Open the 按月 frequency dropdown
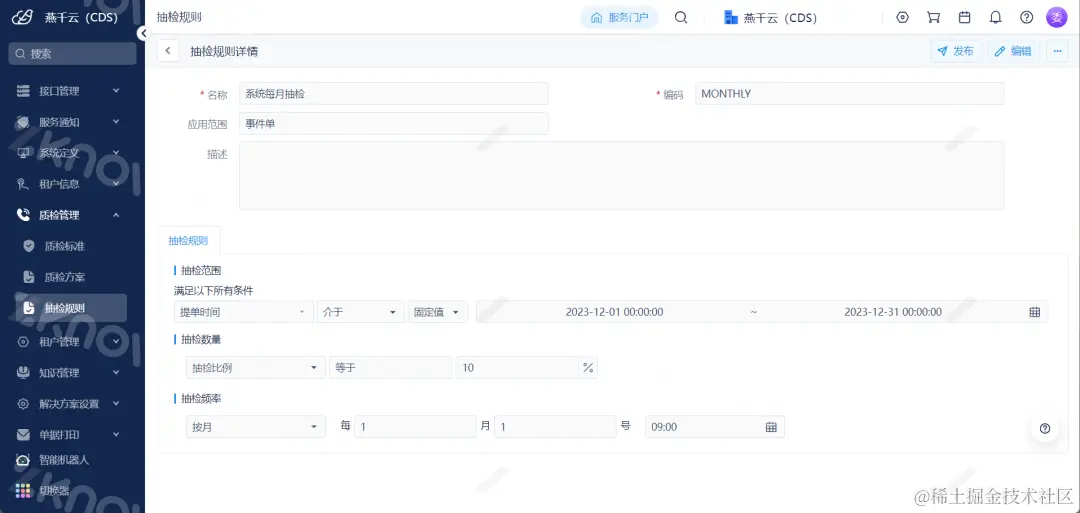Viewport: 1080px width, 513px height. 256,426
